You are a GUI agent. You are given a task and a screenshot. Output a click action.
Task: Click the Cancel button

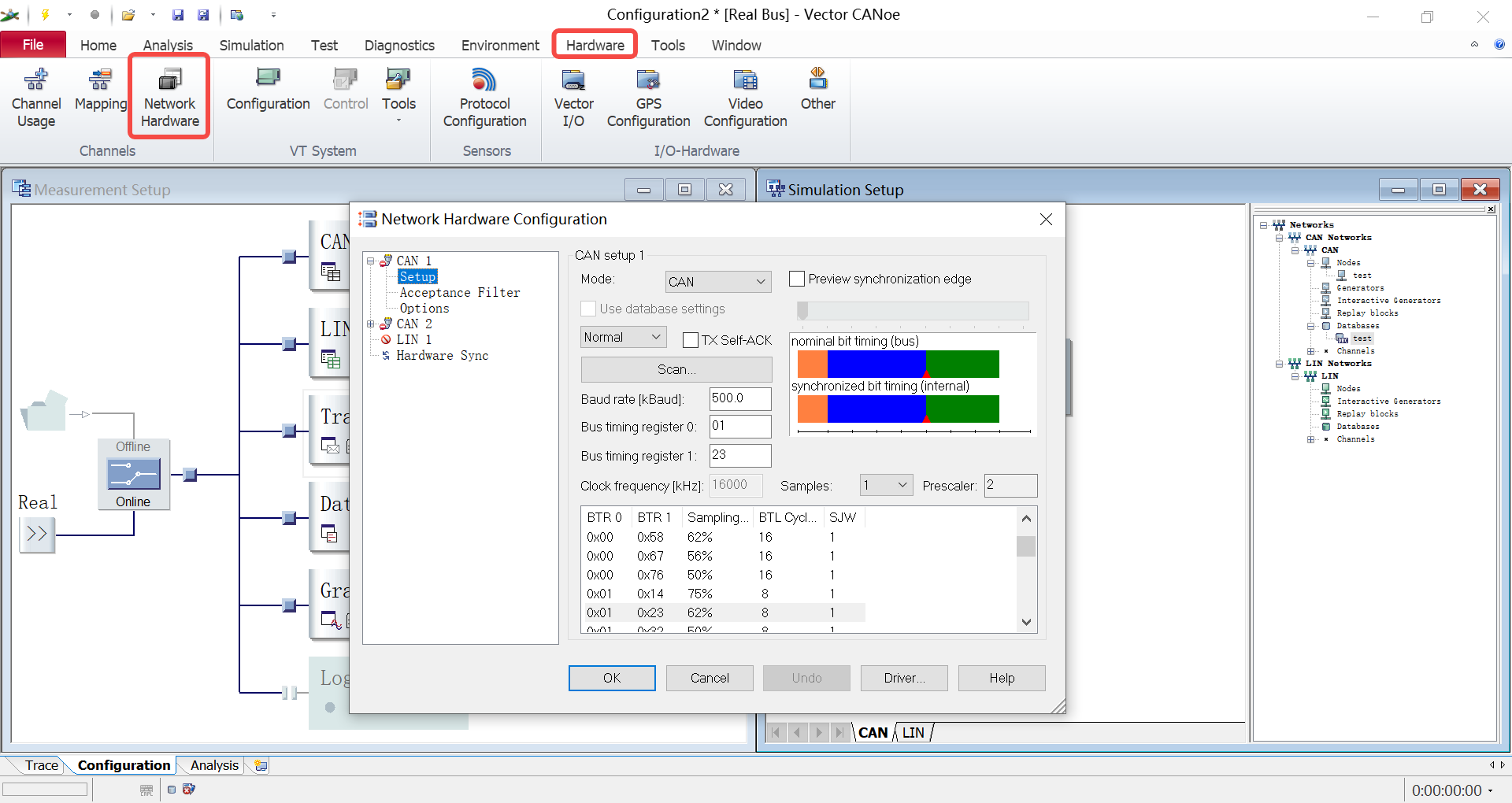pyautogui.click(x=710, y=678)
